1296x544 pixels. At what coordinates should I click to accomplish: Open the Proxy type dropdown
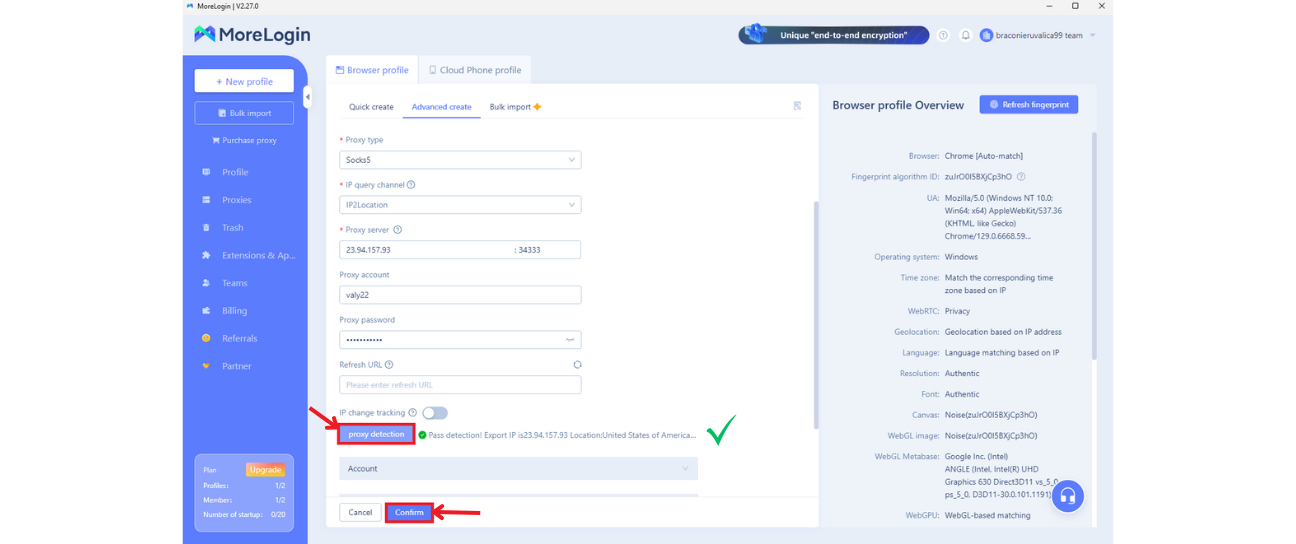(460, 160)
